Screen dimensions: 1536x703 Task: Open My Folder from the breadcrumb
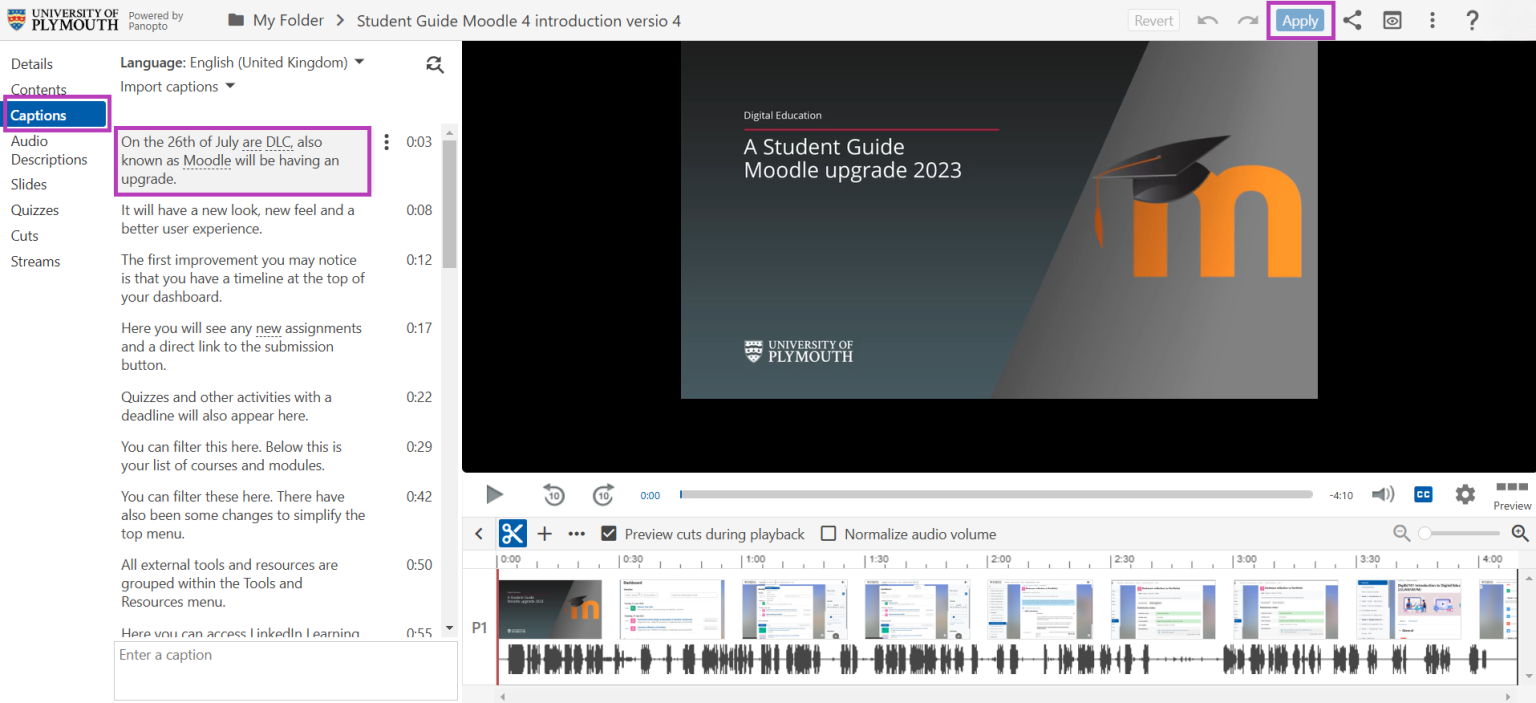coord(287,19)
